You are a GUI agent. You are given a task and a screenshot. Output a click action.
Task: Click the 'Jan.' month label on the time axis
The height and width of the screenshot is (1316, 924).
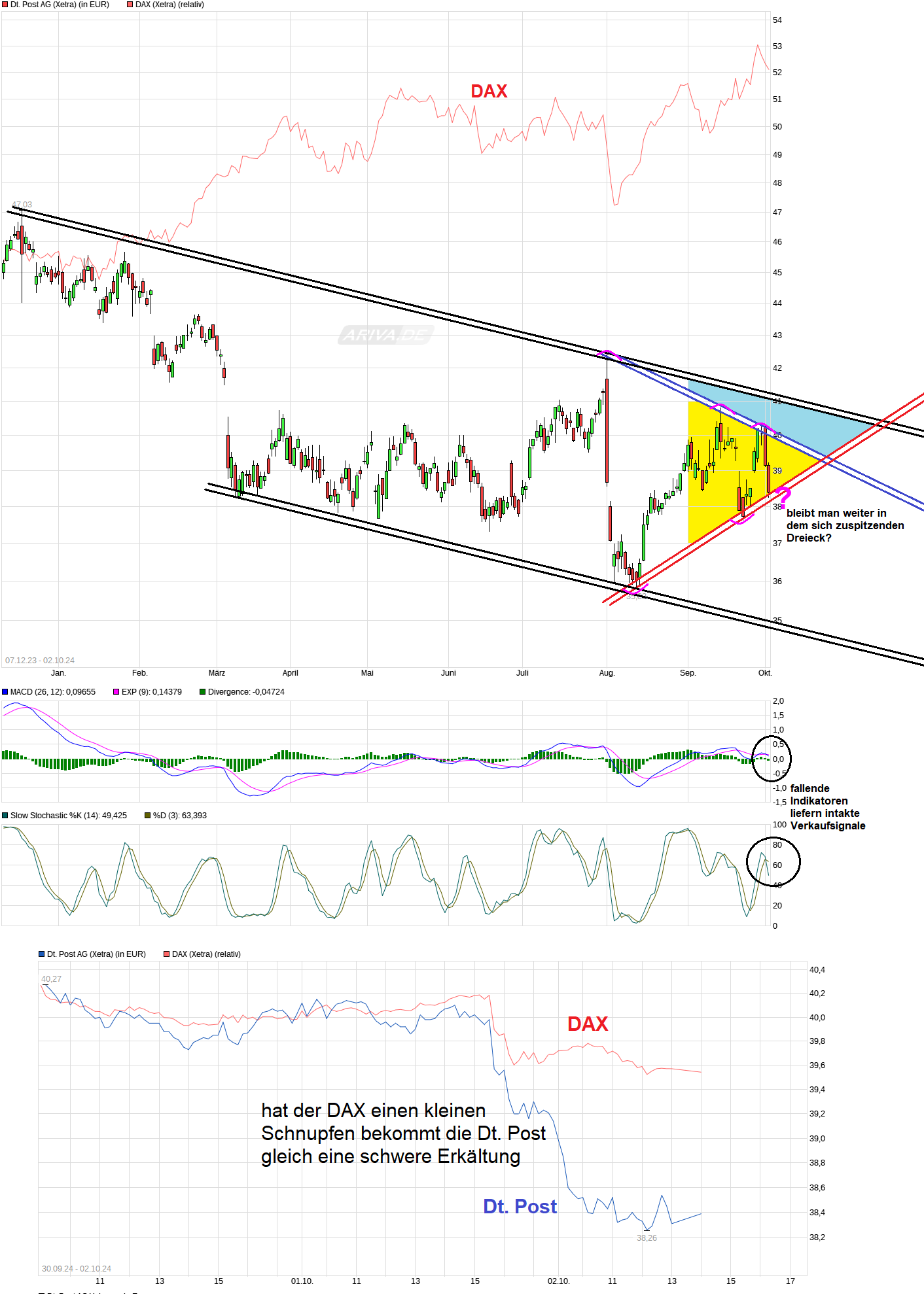tap(58, 673)
